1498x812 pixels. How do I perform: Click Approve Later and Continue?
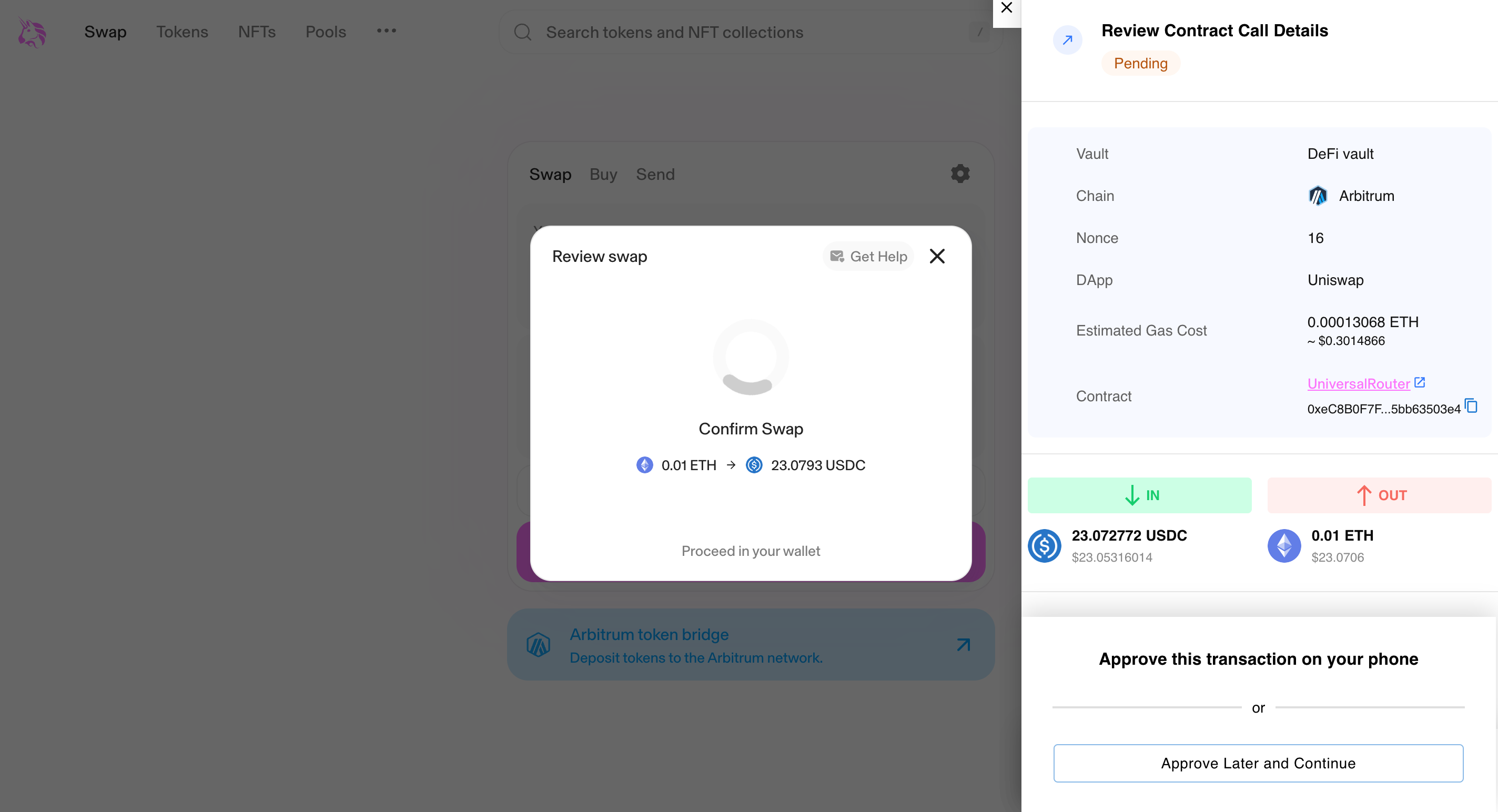click(x=1258, y=763)
